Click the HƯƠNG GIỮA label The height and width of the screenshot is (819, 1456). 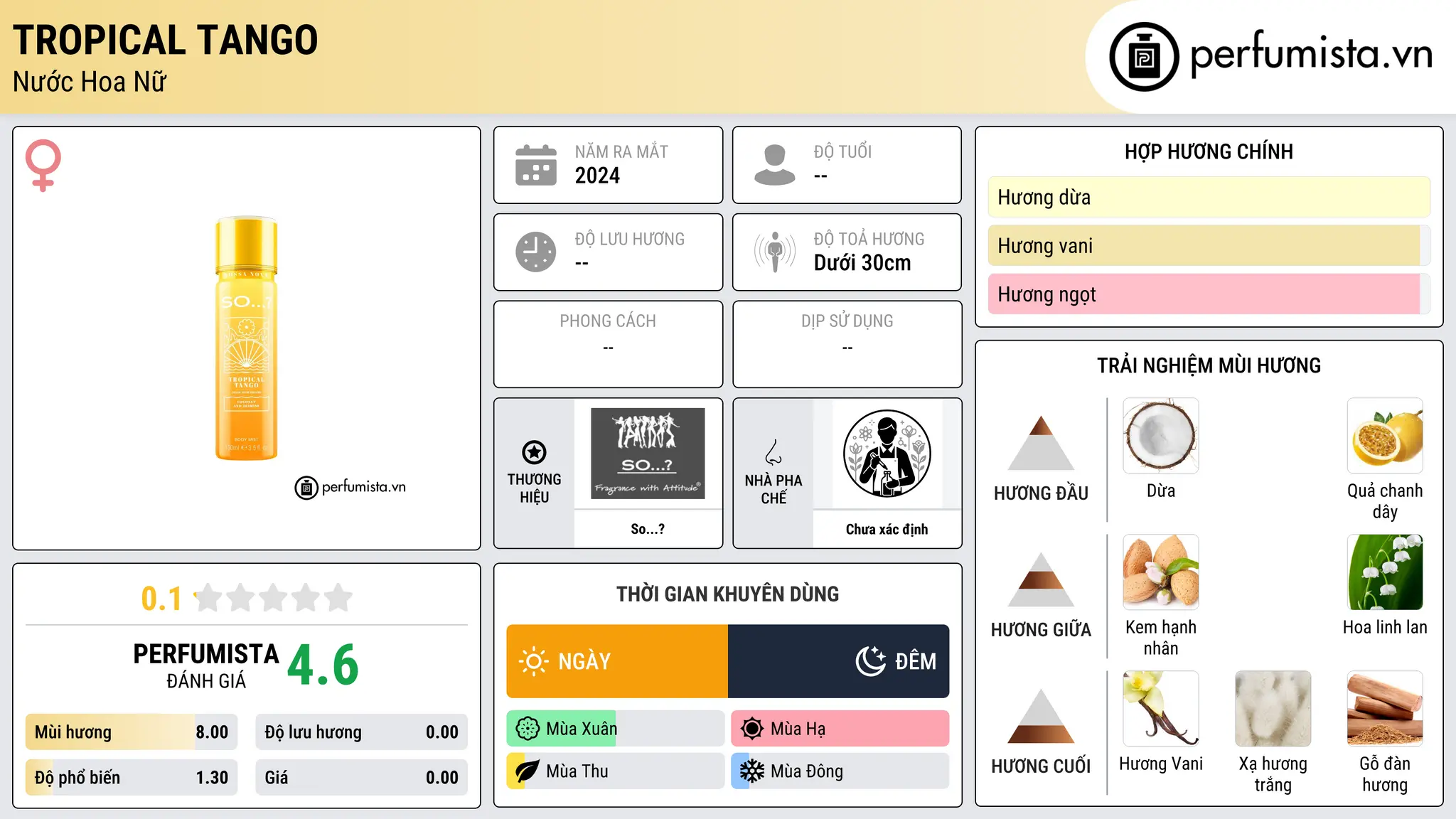click(1042, 630)
